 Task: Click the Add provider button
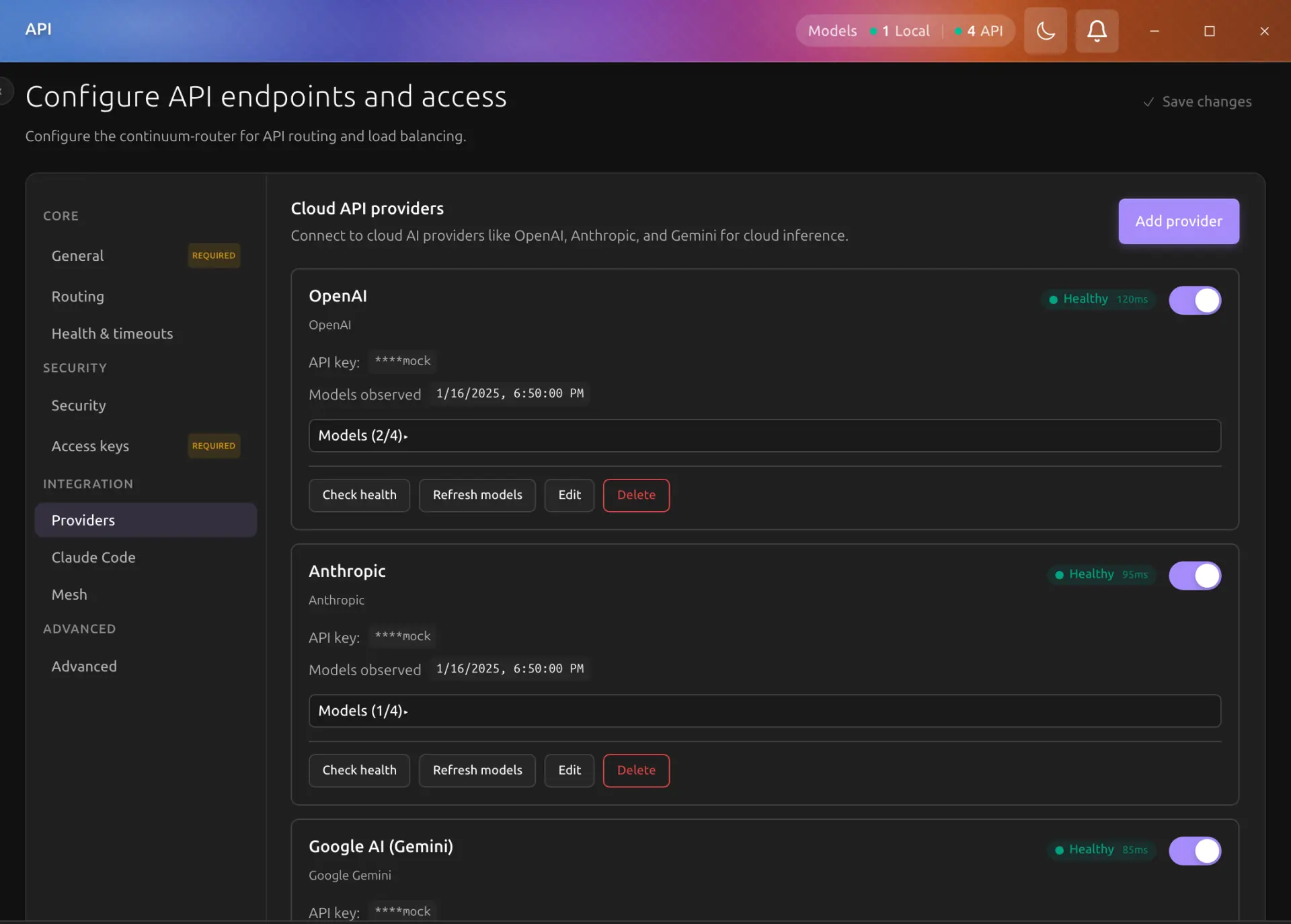pyautogui.click(x=1179, y=221)
